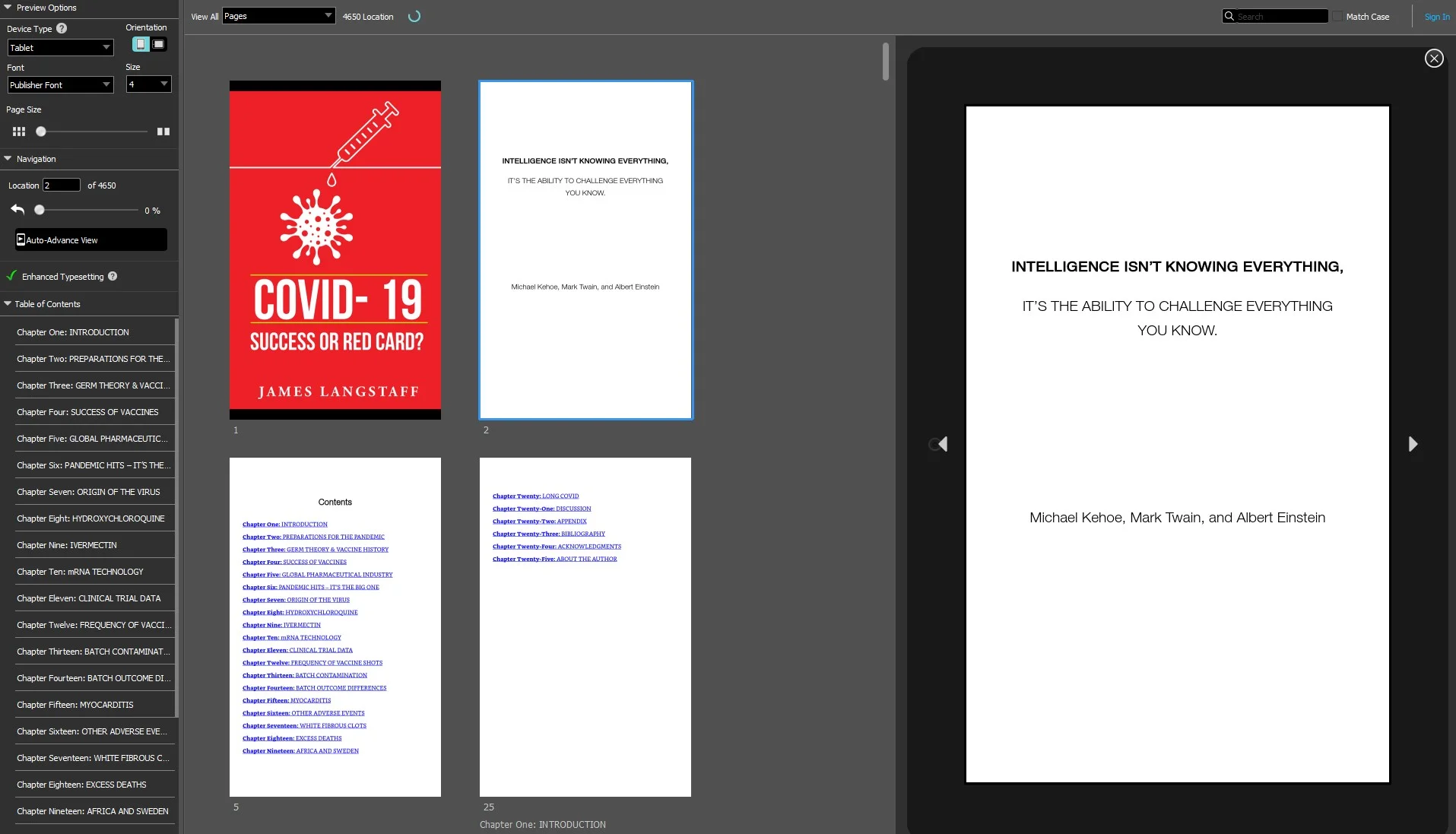
Task: Open the Device Type dropdown
Action: click(x=60, y=48)
